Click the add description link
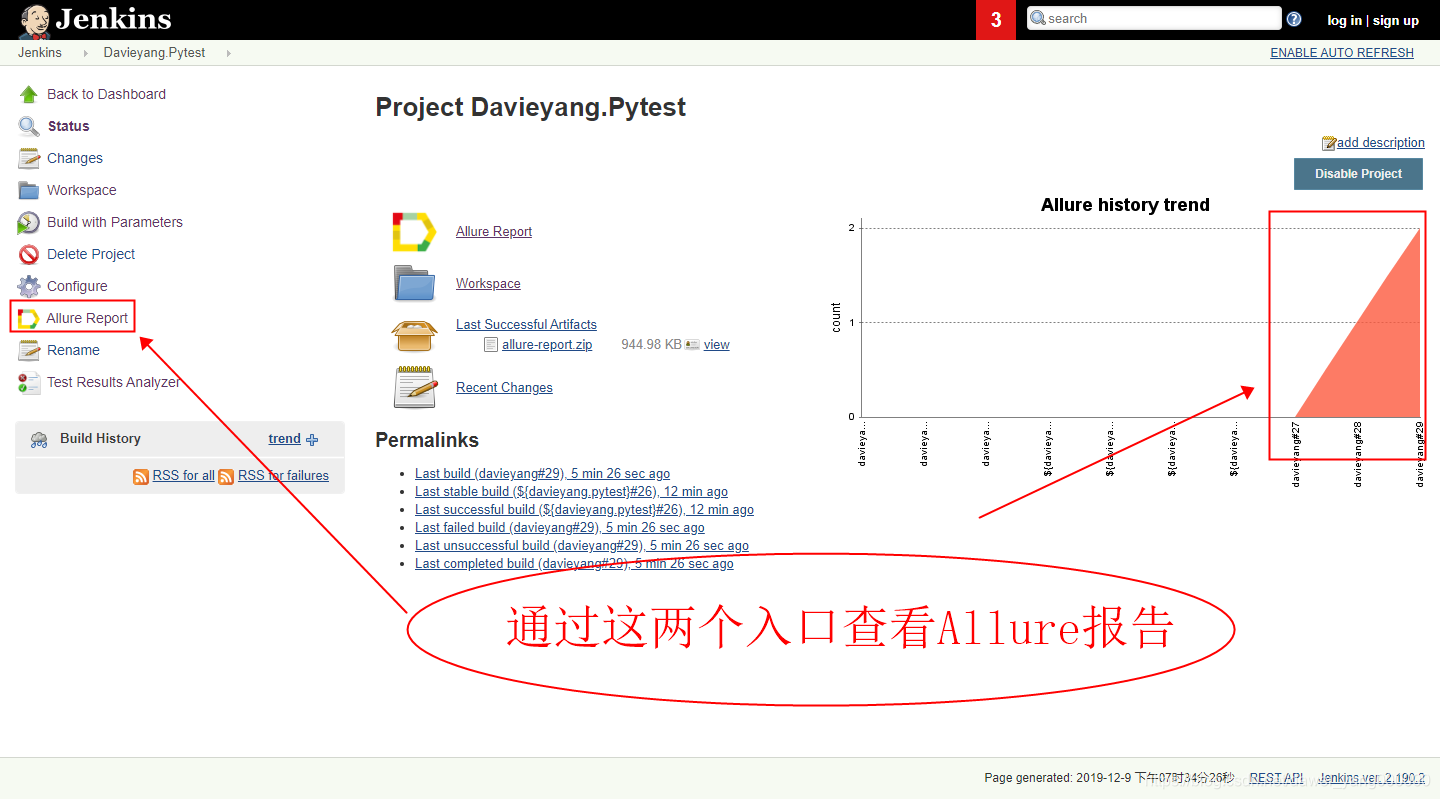The image size is (1440, 799). 1381,143
